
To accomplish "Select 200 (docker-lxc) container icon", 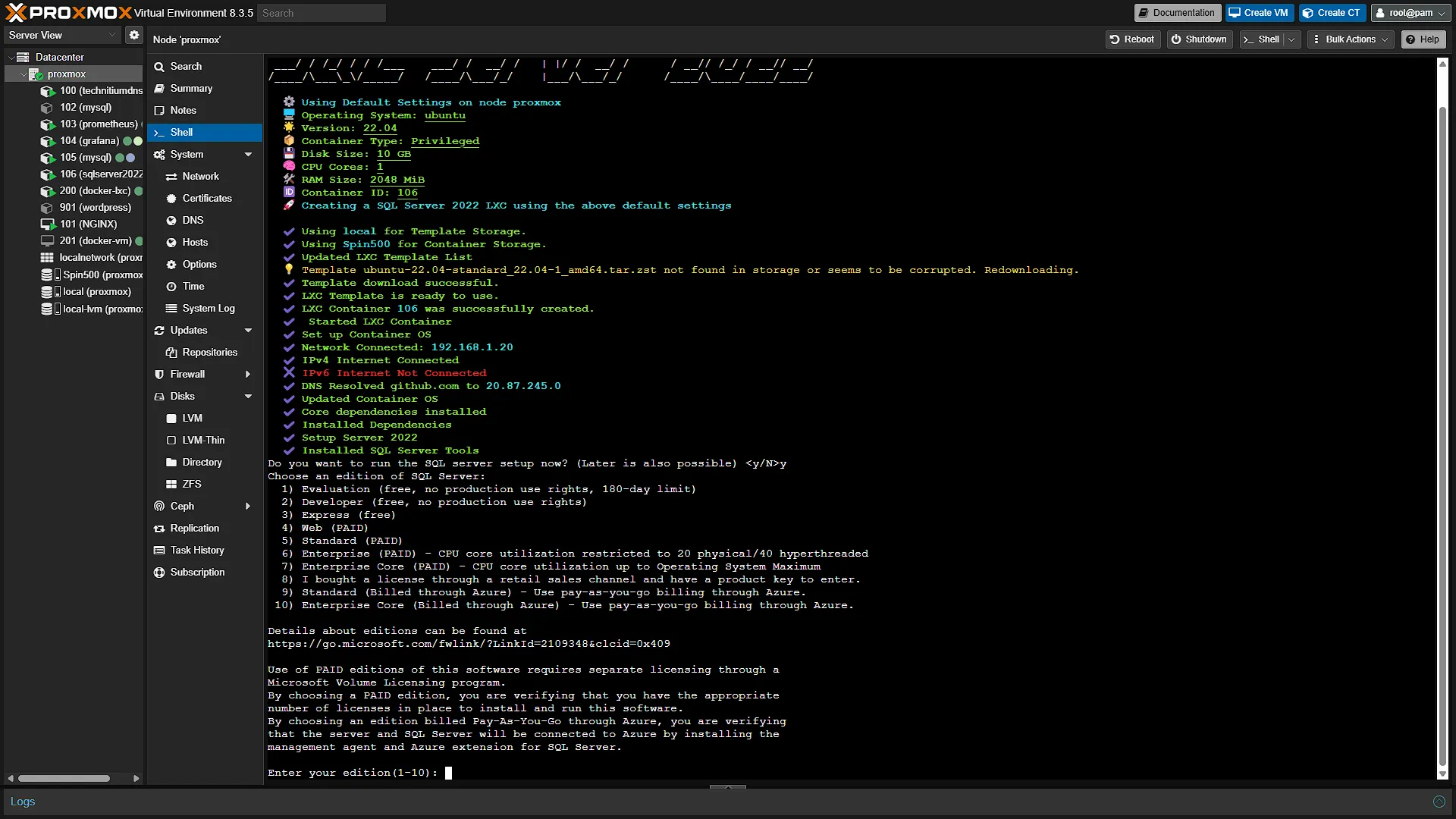I will [x=47, y=191].
